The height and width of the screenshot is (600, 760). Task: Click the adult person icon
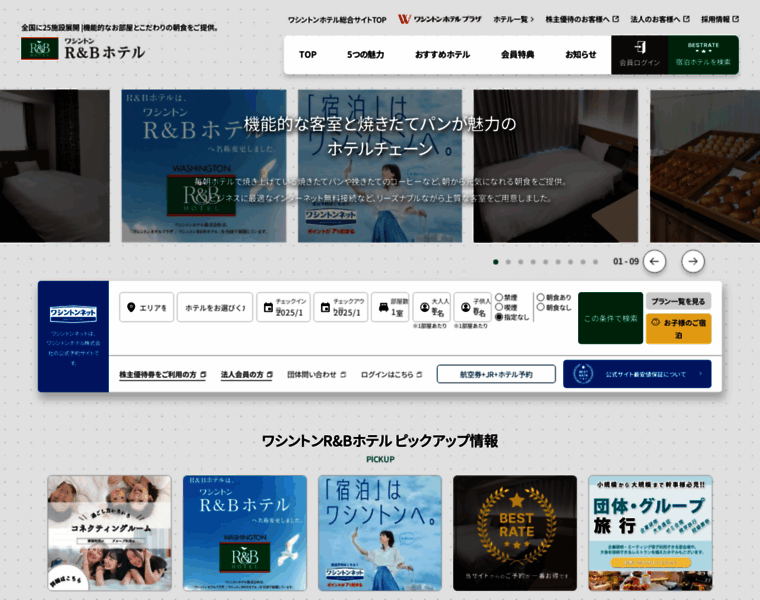(425, 307)
